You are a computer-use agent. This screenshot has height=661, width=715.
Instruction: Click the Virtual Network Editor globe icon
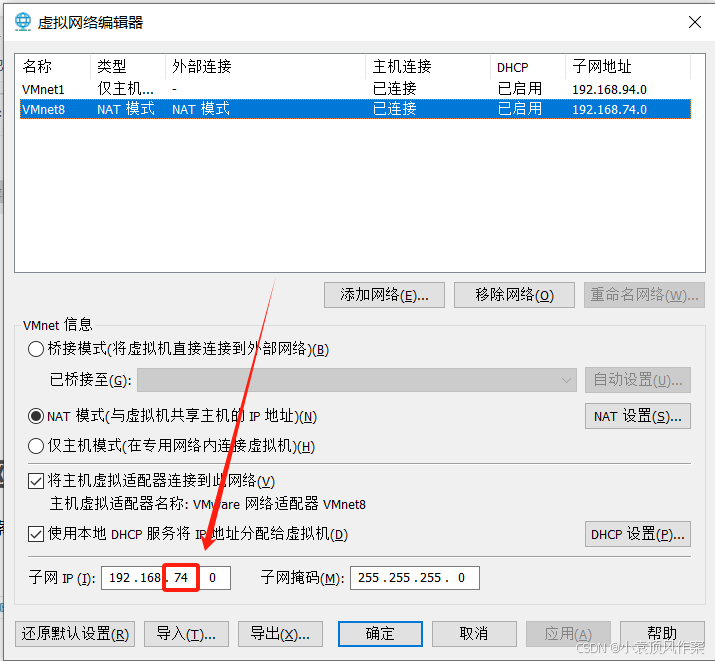coord(22,21)
